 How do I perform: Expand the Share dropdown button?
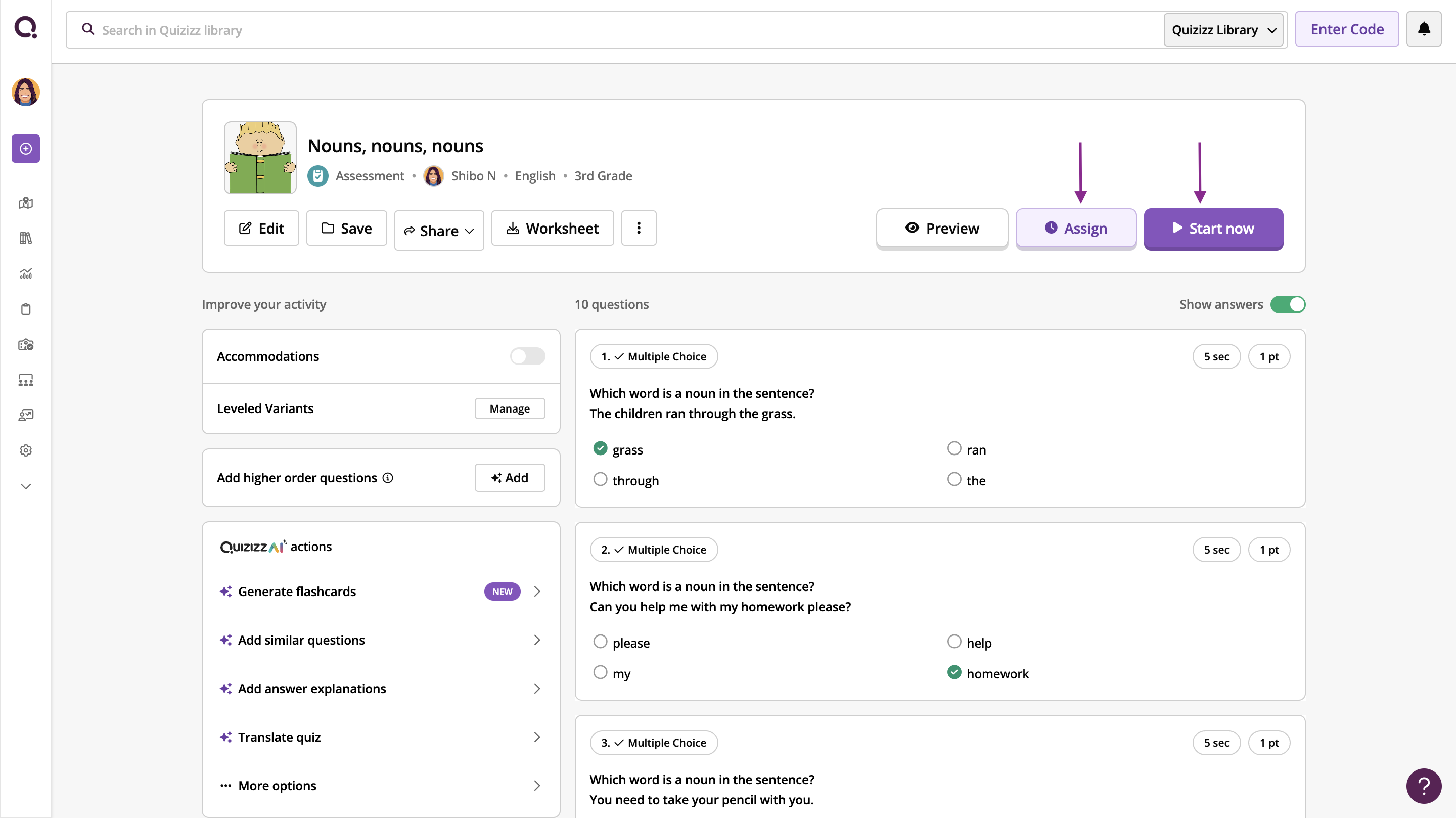(439, 231)
